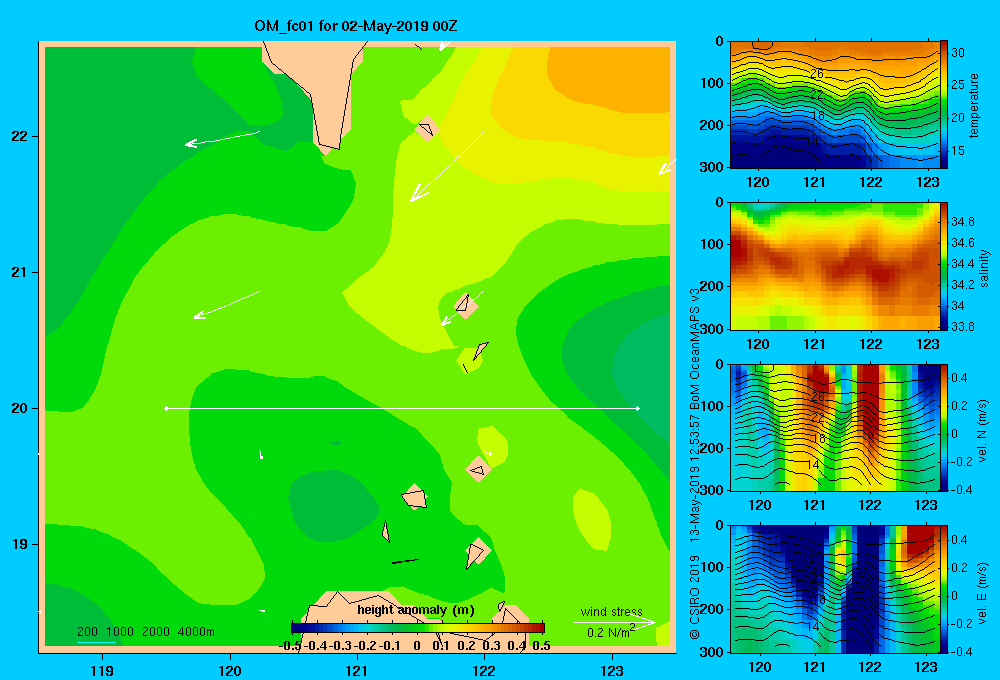Click the '300' depth label on salinity plot
1000x680 pixels.
pyautogui.click(x=713, y=329)
